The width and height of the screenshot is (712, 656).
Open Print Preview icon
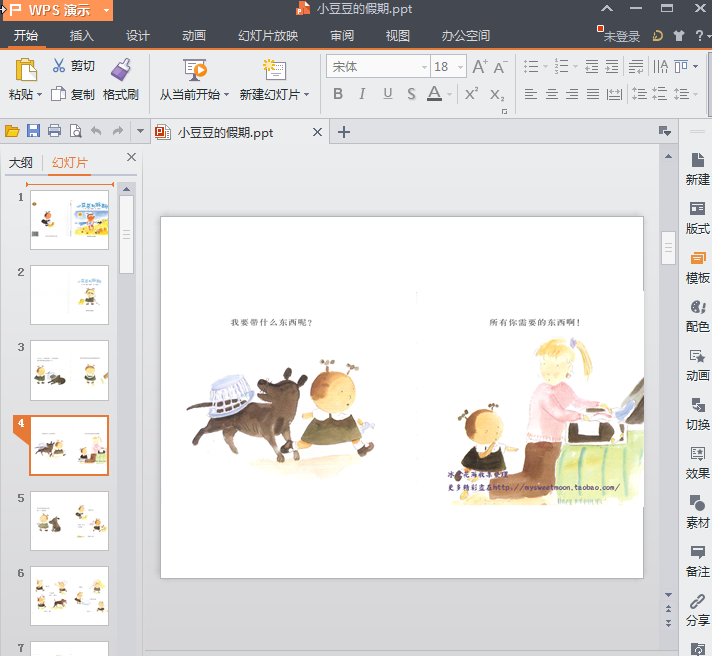(75, 131)
